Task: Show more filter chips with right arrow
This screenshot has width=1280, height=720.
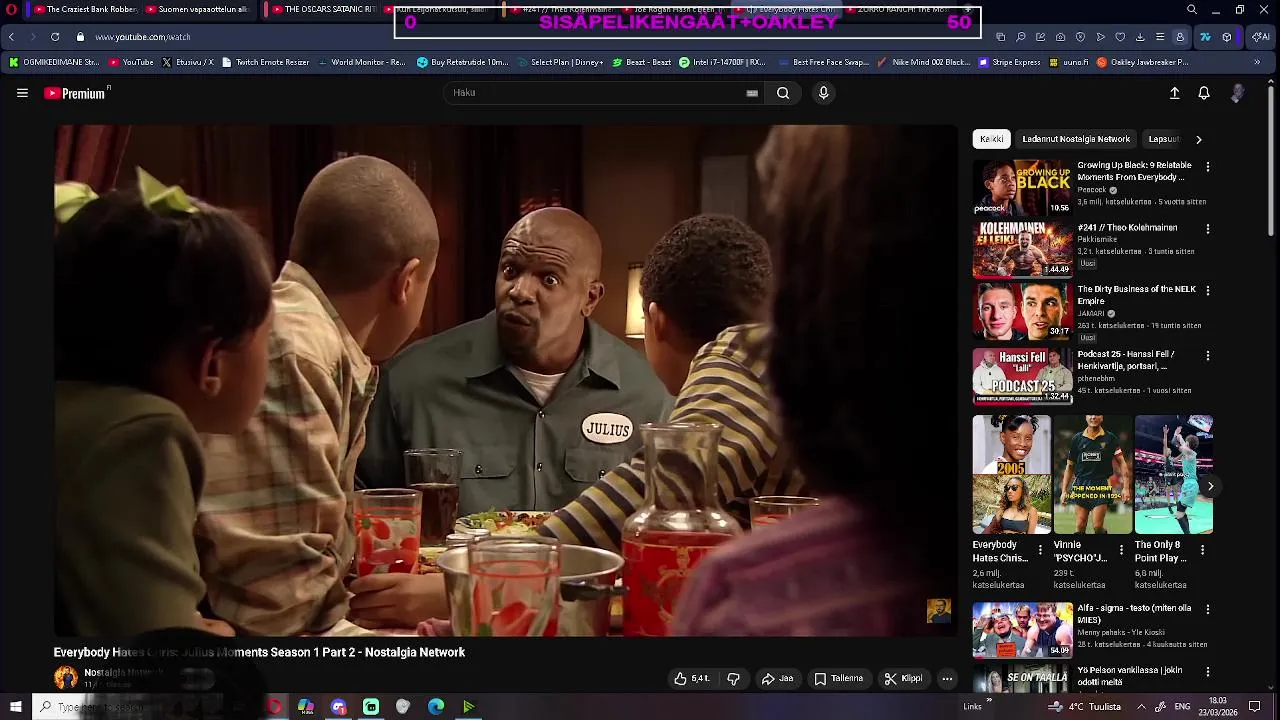Action: [x=1199, y=139]
